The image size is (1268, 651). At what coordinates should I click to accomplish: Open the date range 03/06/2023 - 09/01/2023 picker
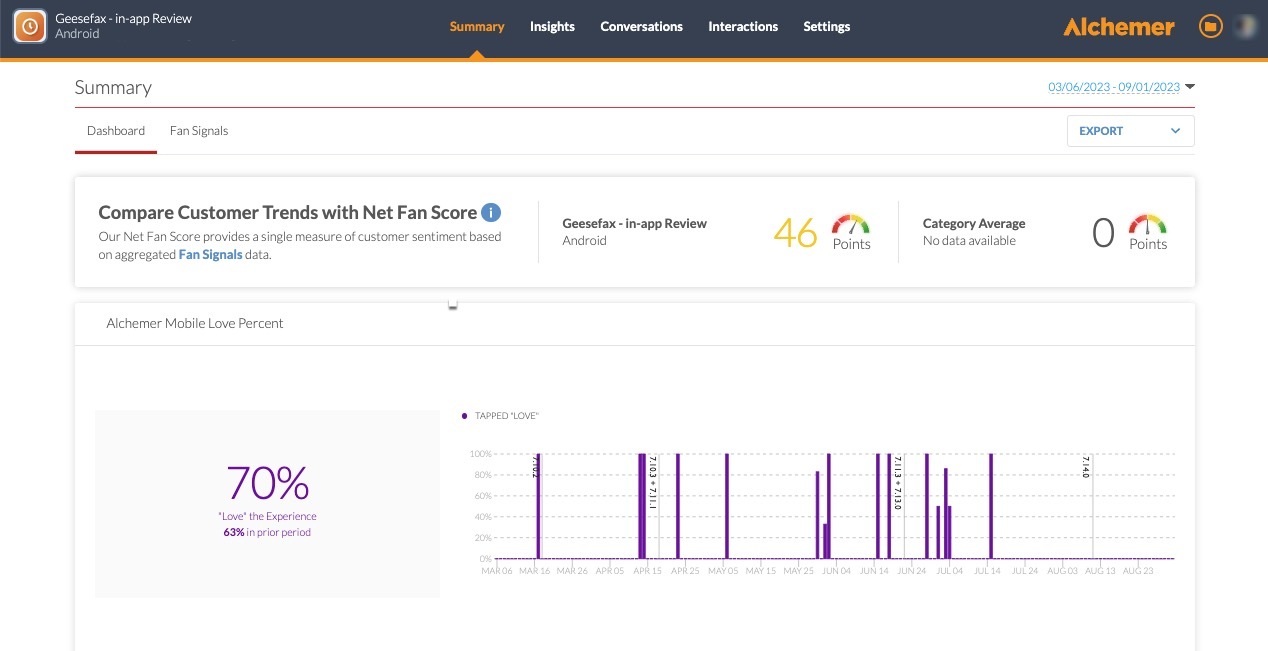pos(1121,87)
